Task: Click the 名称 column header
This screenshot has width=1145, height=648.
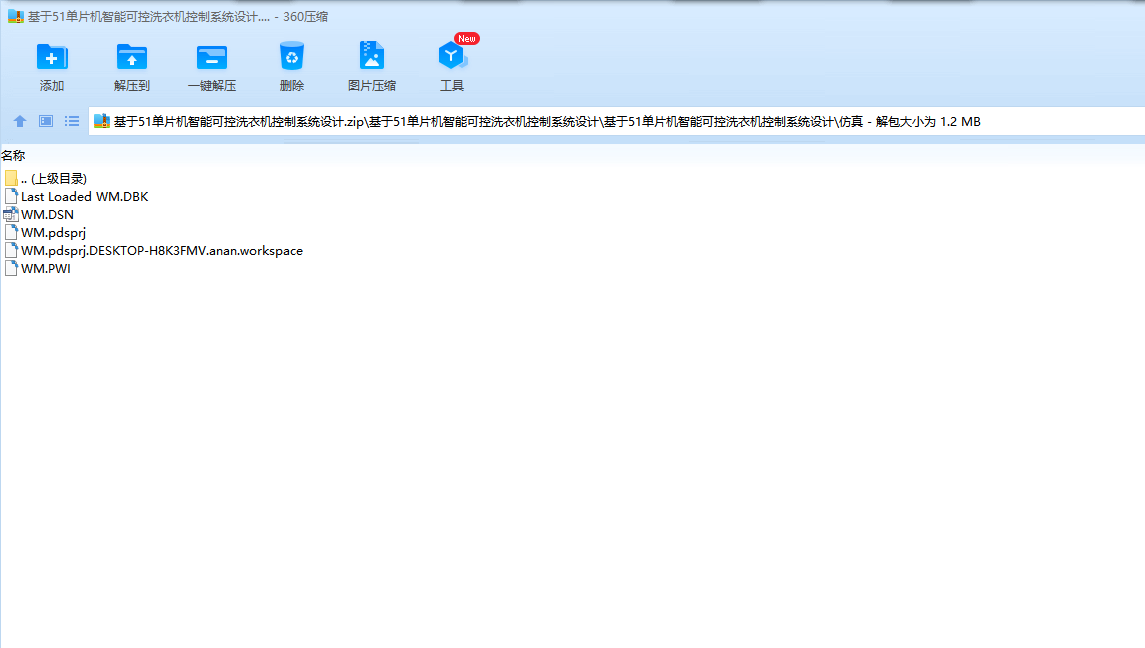Action: pos(13,156)
